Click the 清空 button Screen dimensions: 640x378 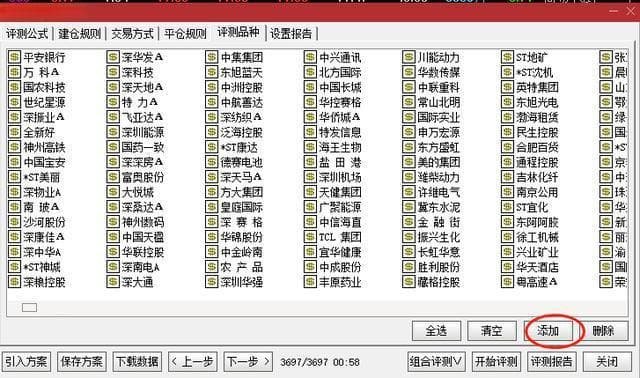pyautogui.click(x=491, y=331)
